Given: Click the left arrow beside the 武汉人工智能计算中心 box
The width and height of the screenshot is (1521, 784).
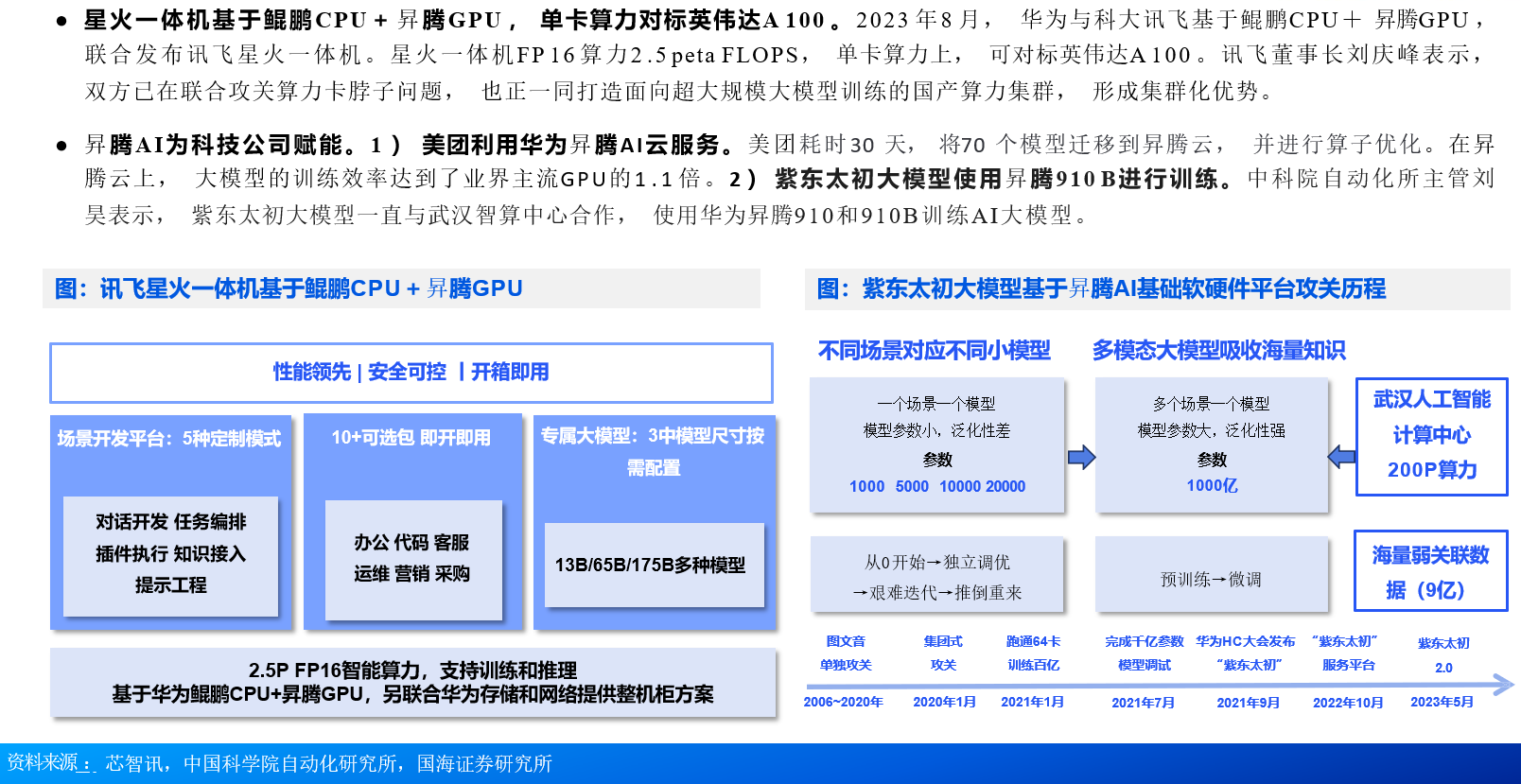Looking at the screenshot, I should 1341,458.
